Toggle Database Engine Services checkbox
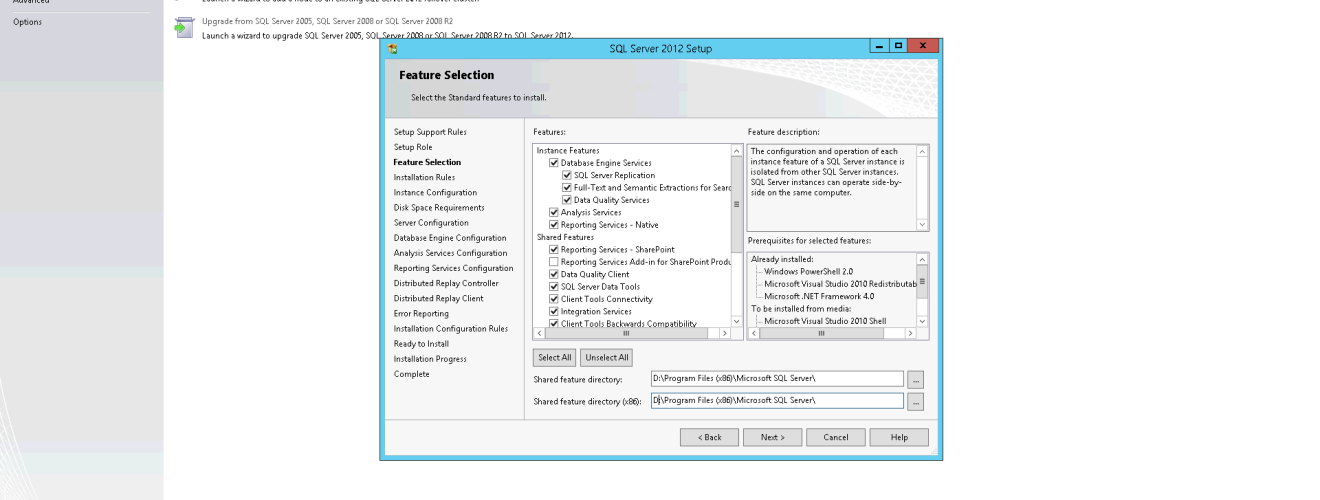This screenshot has width=1320, height=500. click(554, 163)
